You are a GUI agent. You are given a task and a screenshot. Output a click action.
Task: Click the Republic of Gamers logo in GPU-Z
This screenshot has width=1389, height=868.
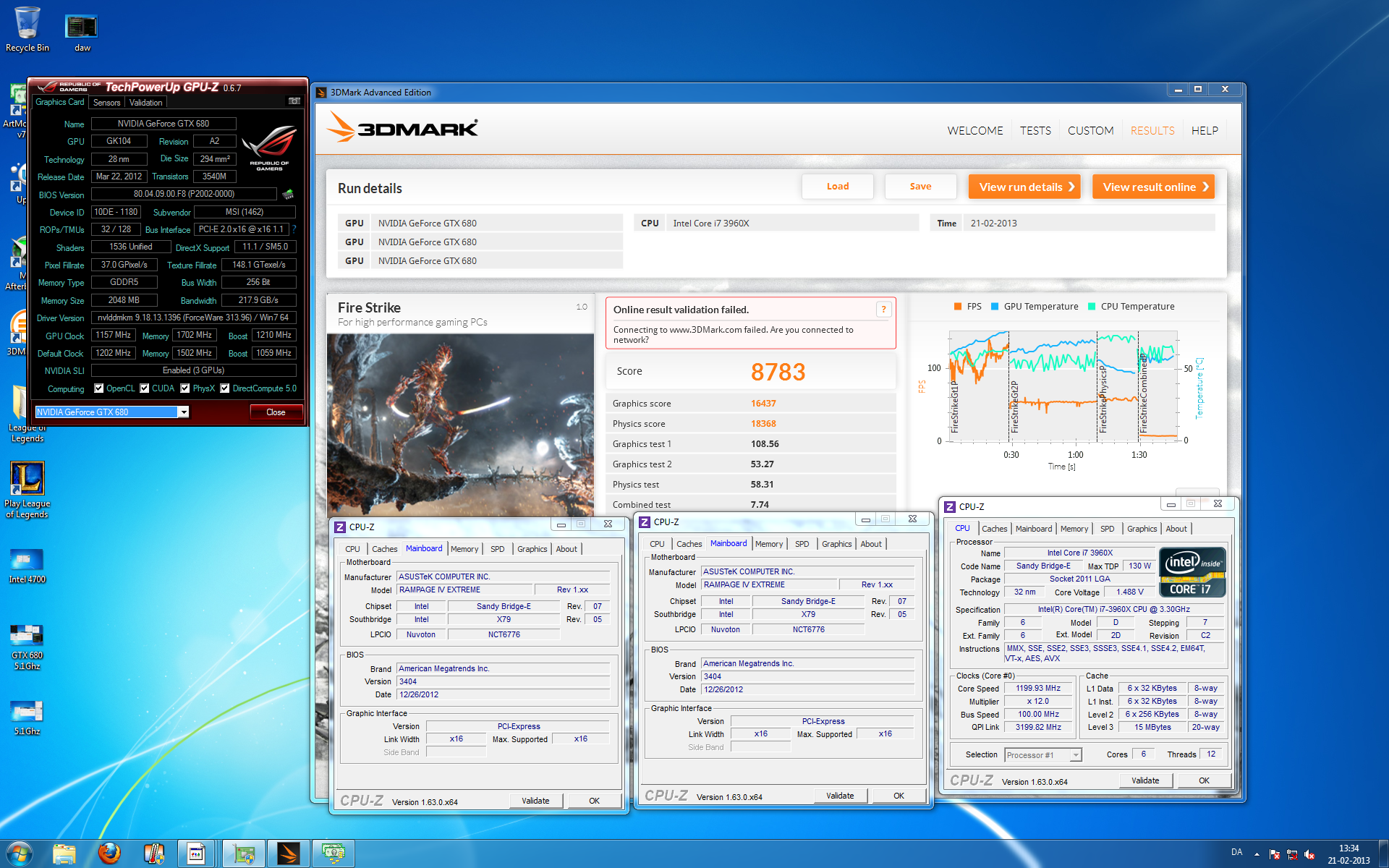tap(269, 148)
